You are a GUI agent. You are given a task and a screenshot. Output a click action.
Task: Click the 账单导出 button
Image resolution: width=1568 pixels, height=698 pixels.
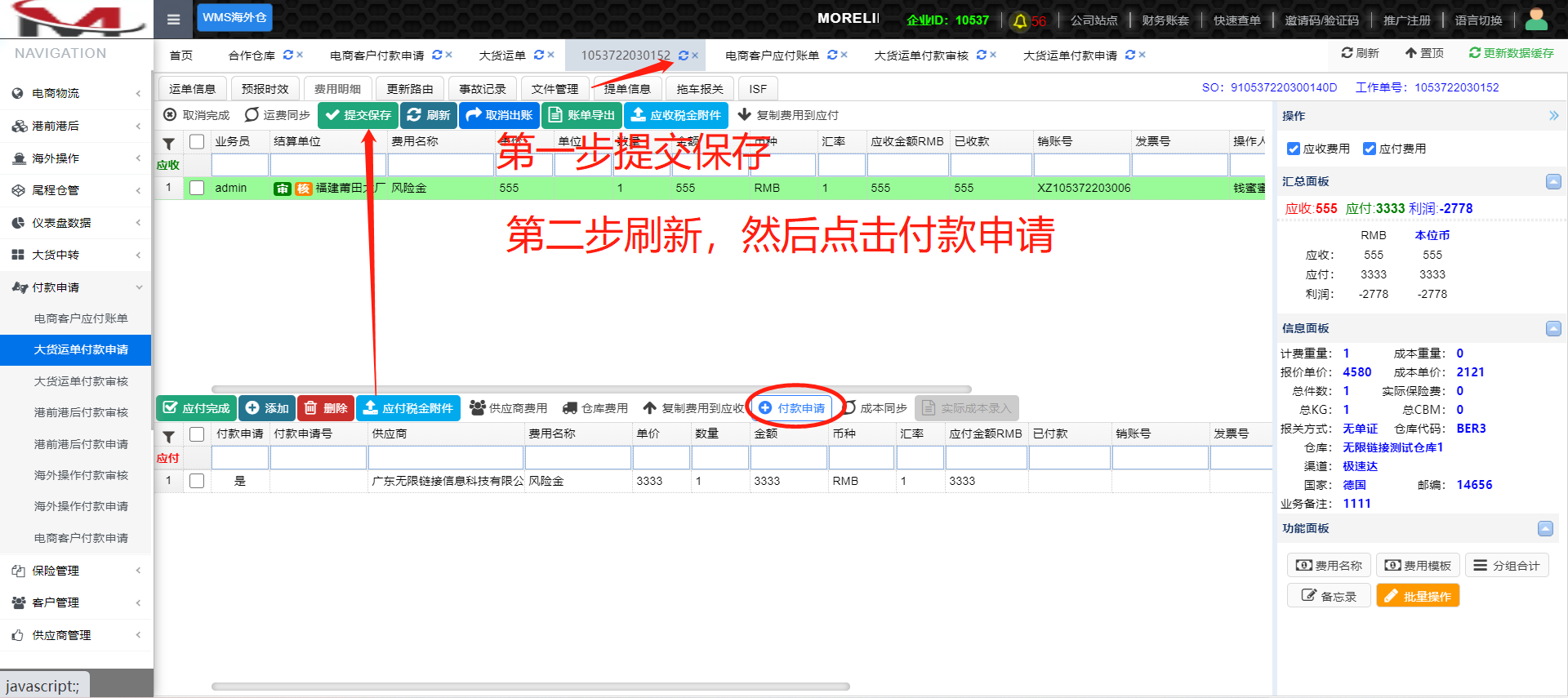point(581,115)
